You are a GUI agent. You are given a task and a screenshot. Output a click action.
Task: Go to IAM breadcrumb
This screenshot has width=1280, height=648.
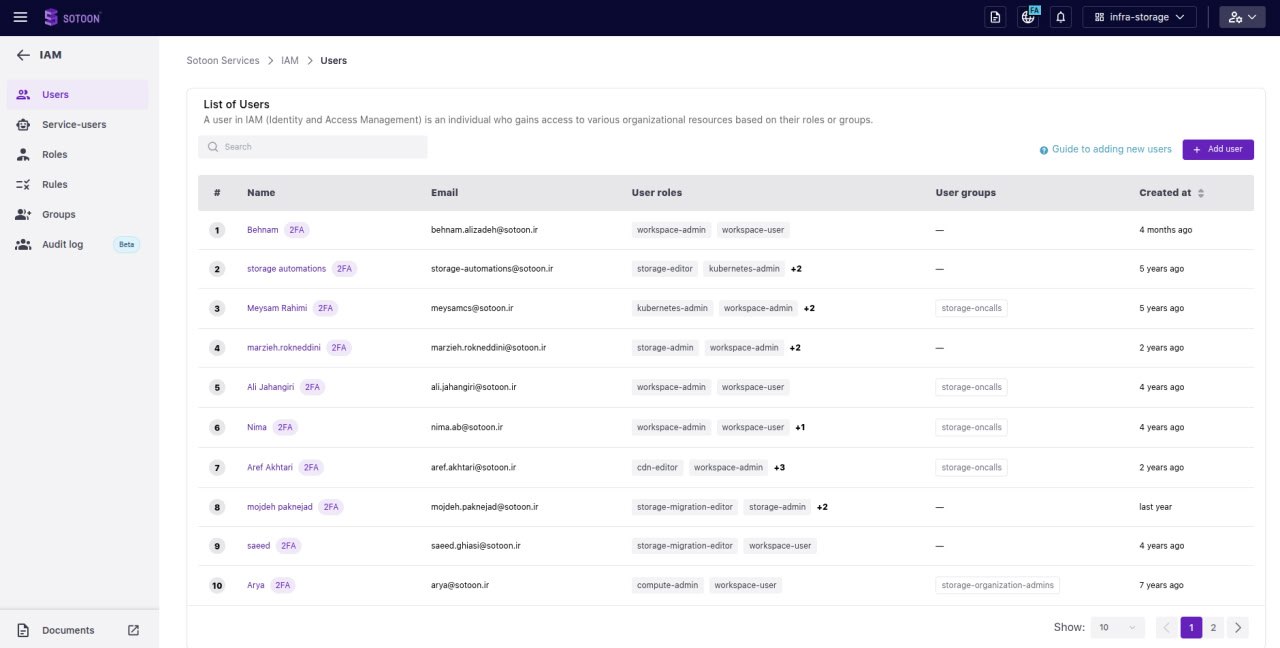(290, 61)
